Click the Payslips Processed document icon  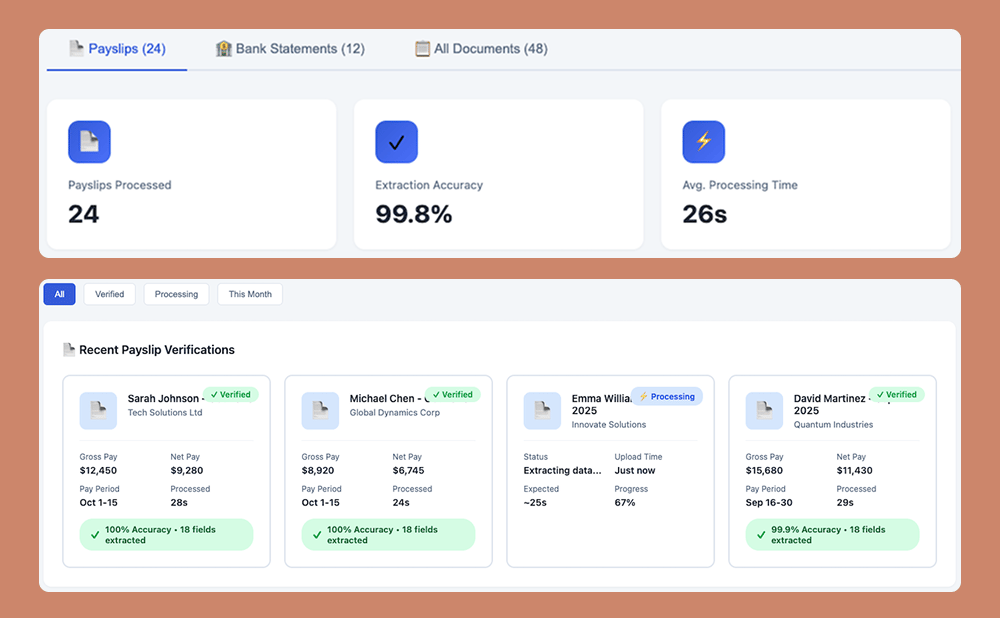click(x=89, y=141)
